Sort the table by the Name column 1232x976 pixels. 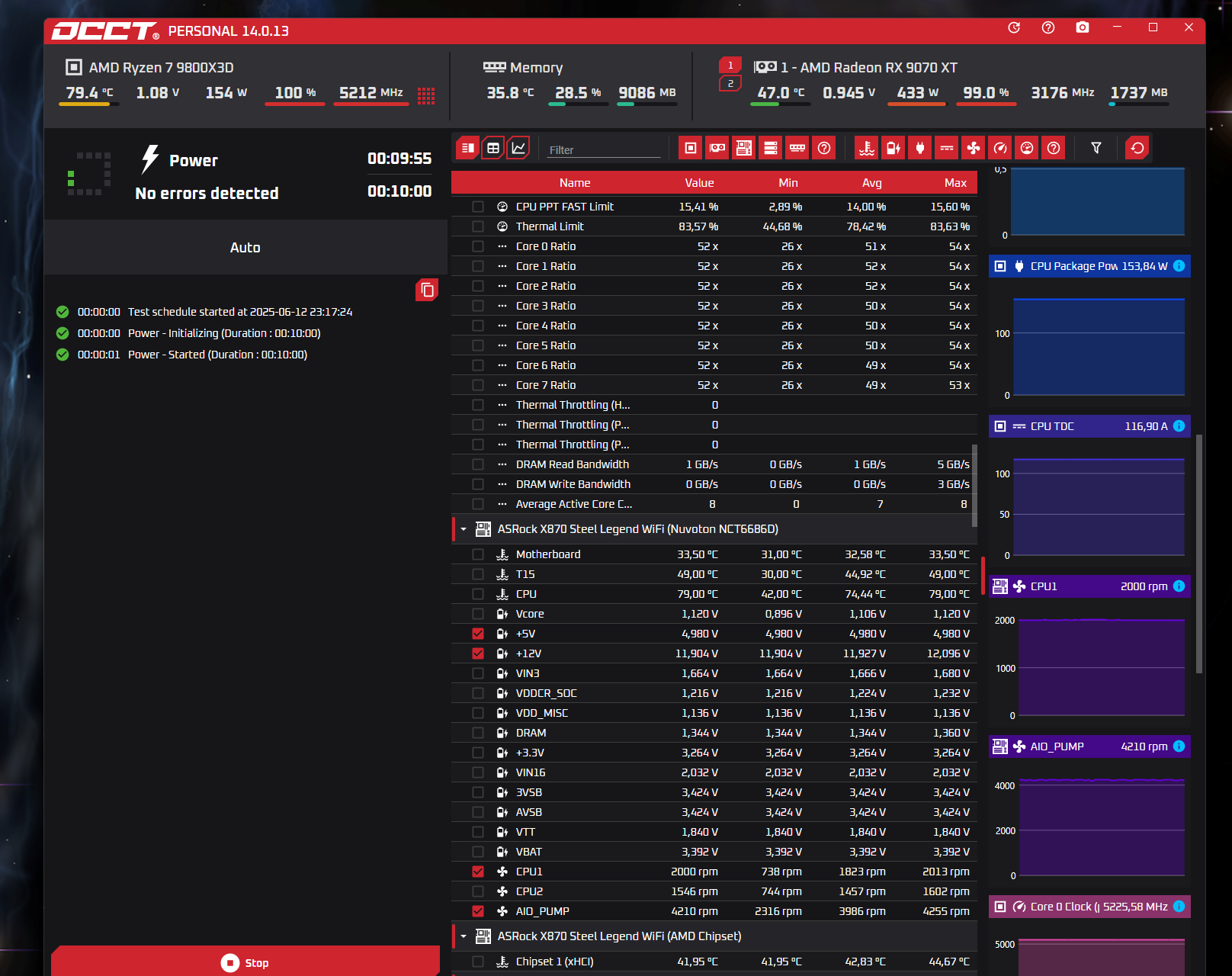pos(575,183)
